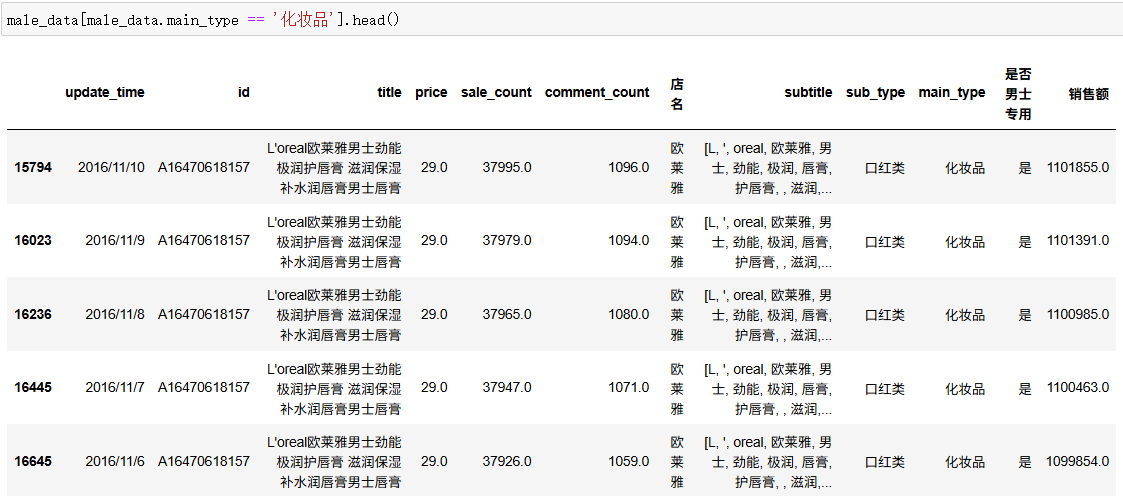Screen dimensions: 1123x496
Task: Click the update_time column header
Action: pyautogui.click(x=105, y=92)
